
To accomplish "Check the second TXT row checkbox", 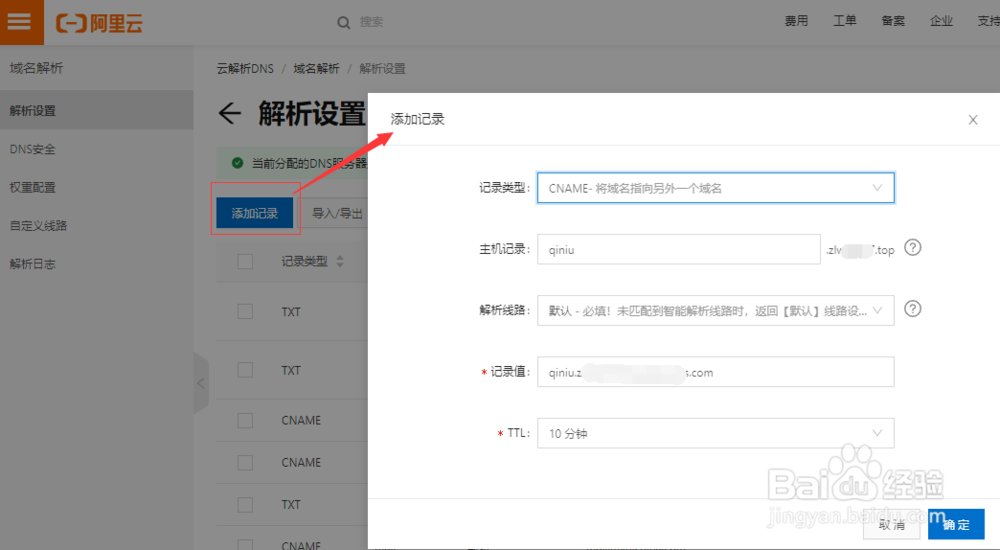I will (x=245, y=370).
